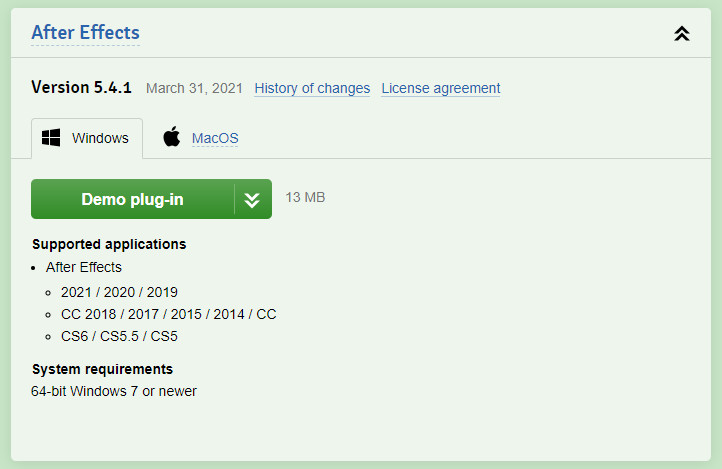Open the After Effects heading link
Viewport: 722px width, 469px height.
[85, 33]
